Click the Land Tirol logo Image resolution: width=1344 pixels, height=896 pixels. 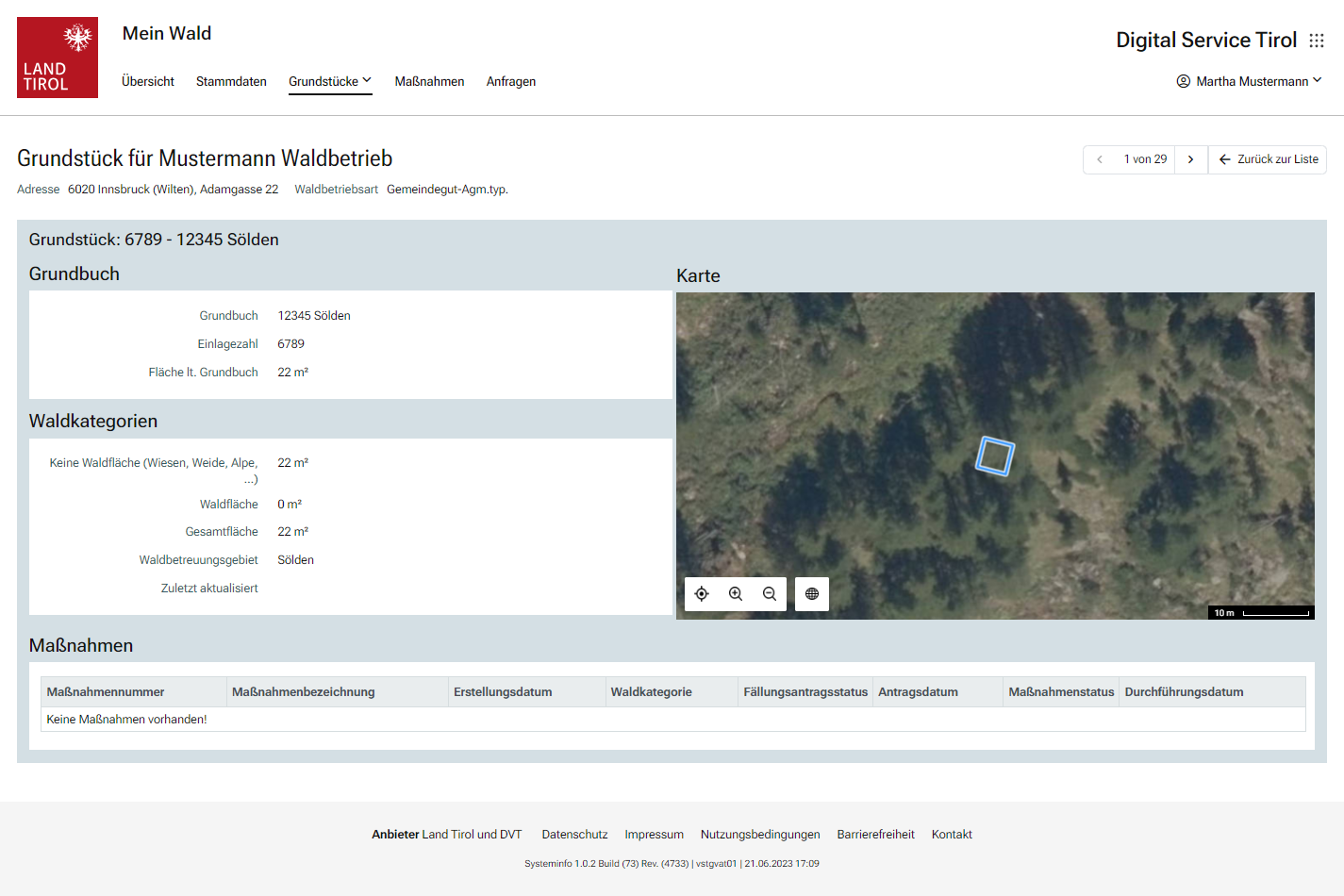(x=58, y=58)
